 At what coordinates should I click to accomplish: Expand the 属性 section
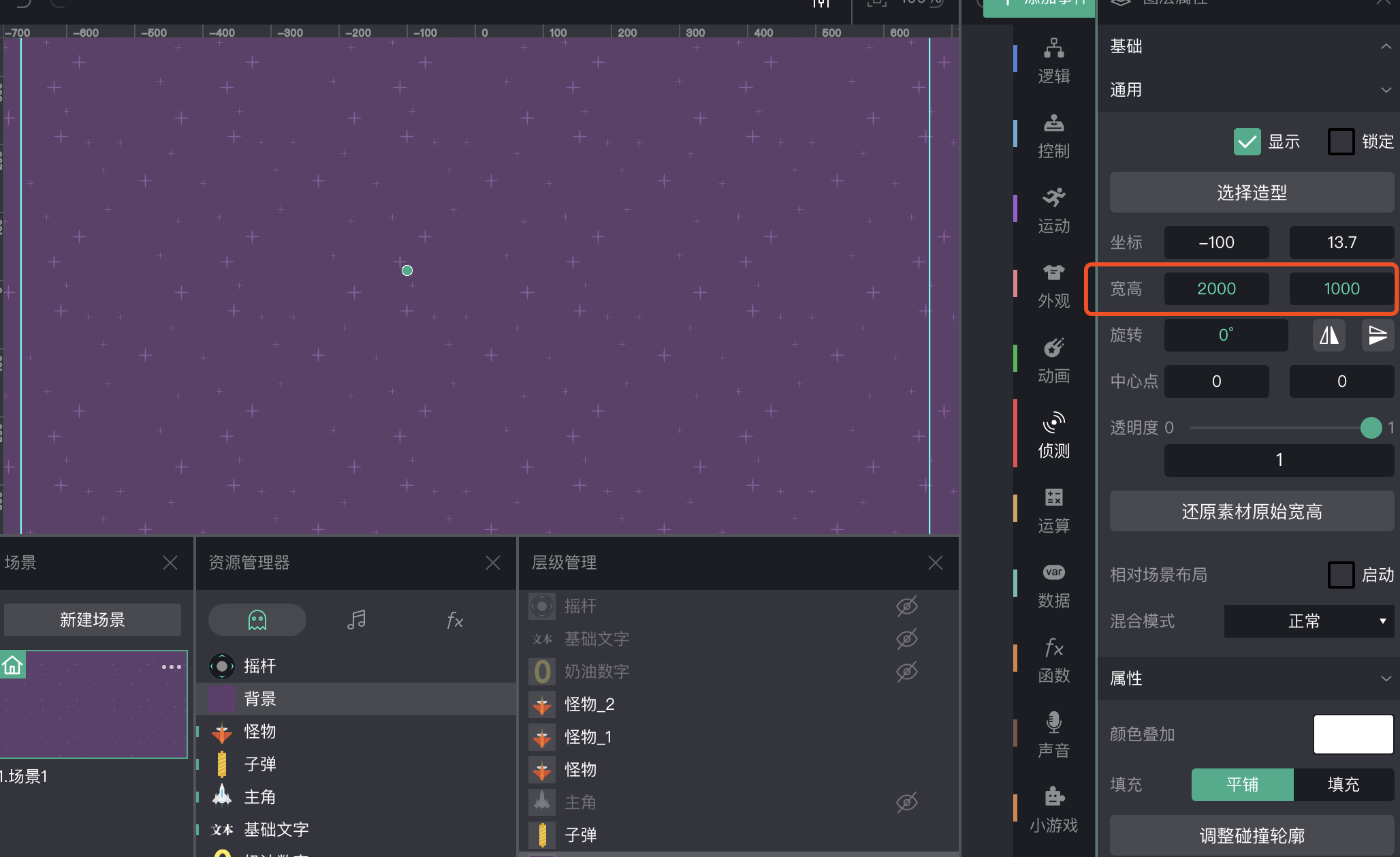[x=1386, y=679]
